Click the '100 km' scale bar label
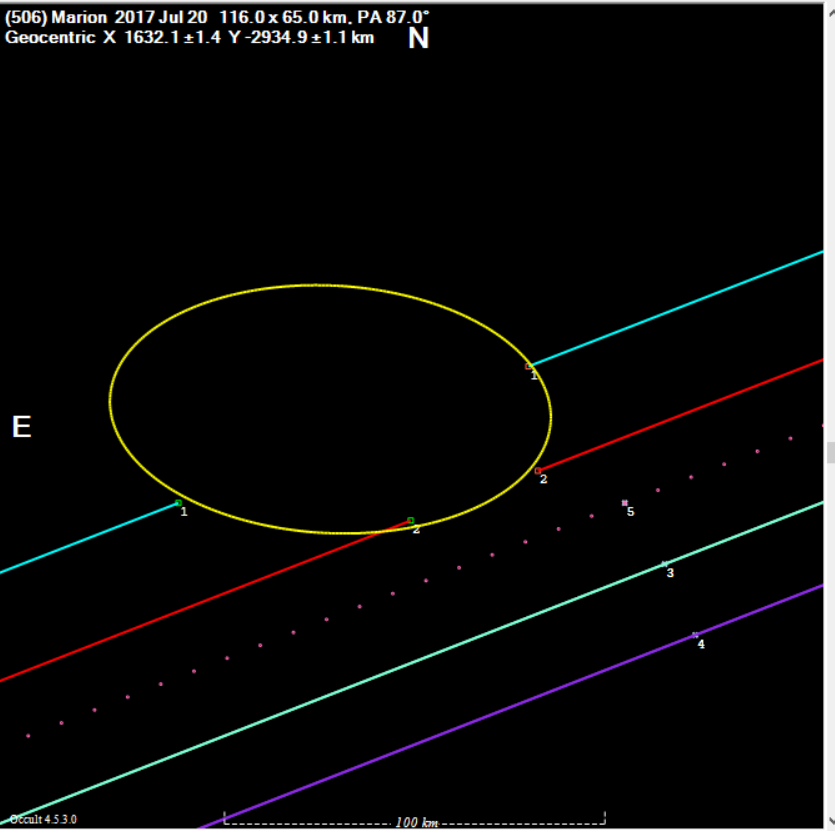 (x=416, y=822)
